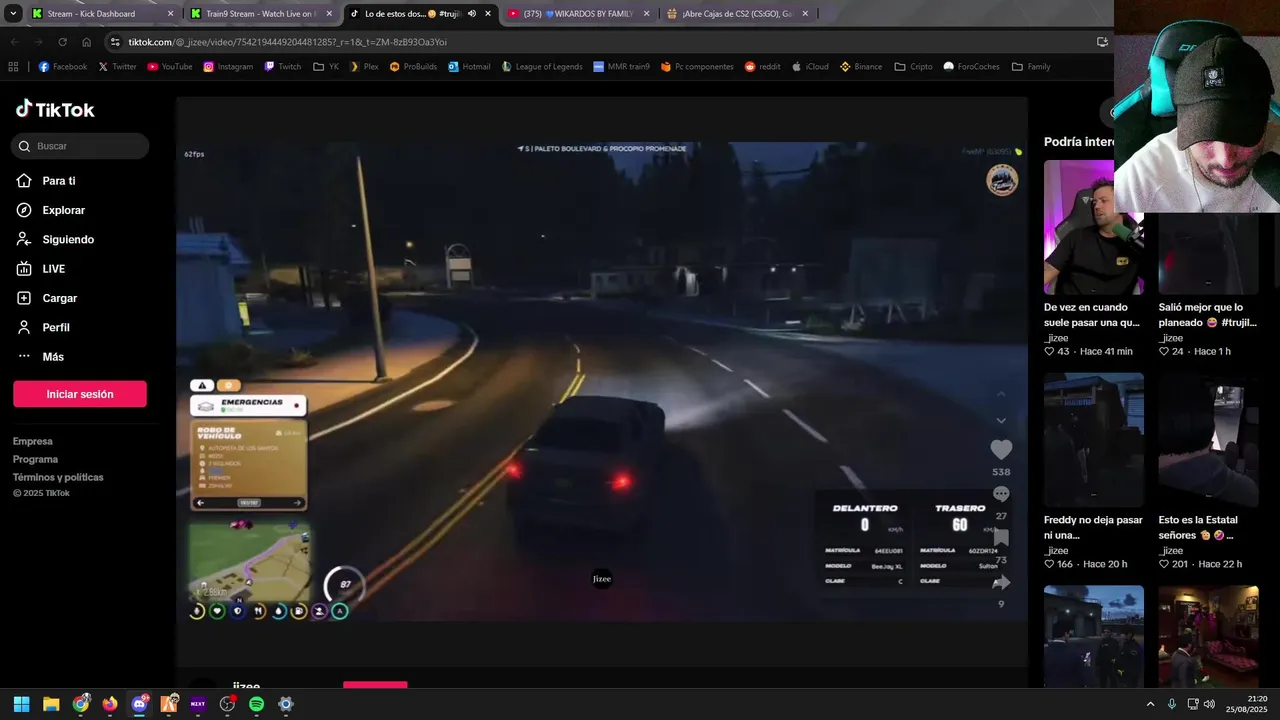Open the LIVE section
This screenshot has height=720, width=1280.
[41, 269]
